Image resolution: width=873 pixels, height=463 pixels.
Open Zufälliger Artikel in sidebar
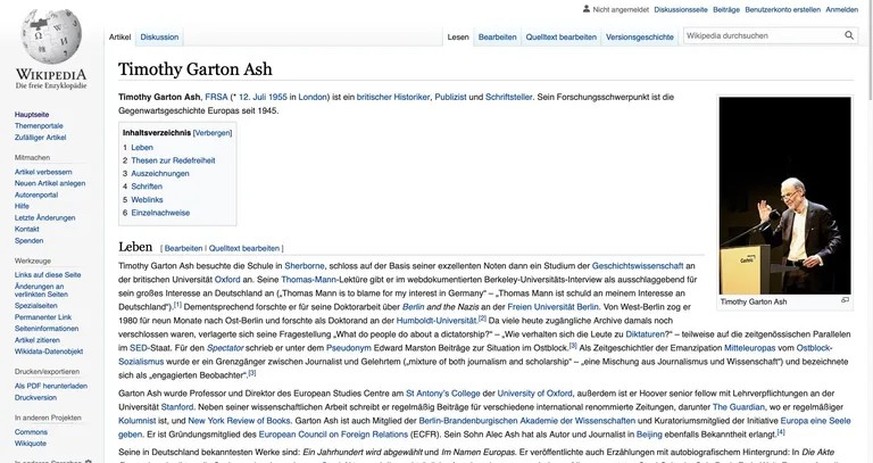click(x=40, y=137)
